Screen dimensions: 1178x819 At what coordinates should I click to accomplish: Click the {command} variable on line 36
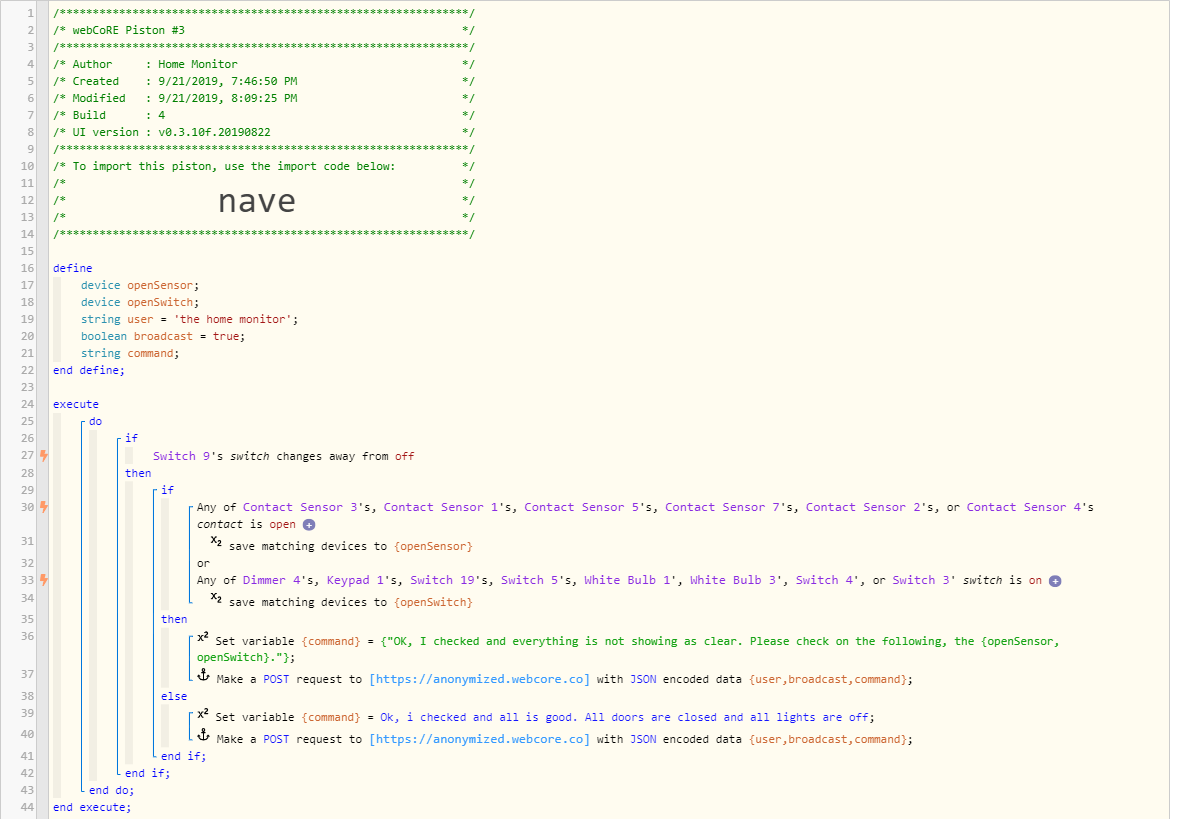pos(331,642)
